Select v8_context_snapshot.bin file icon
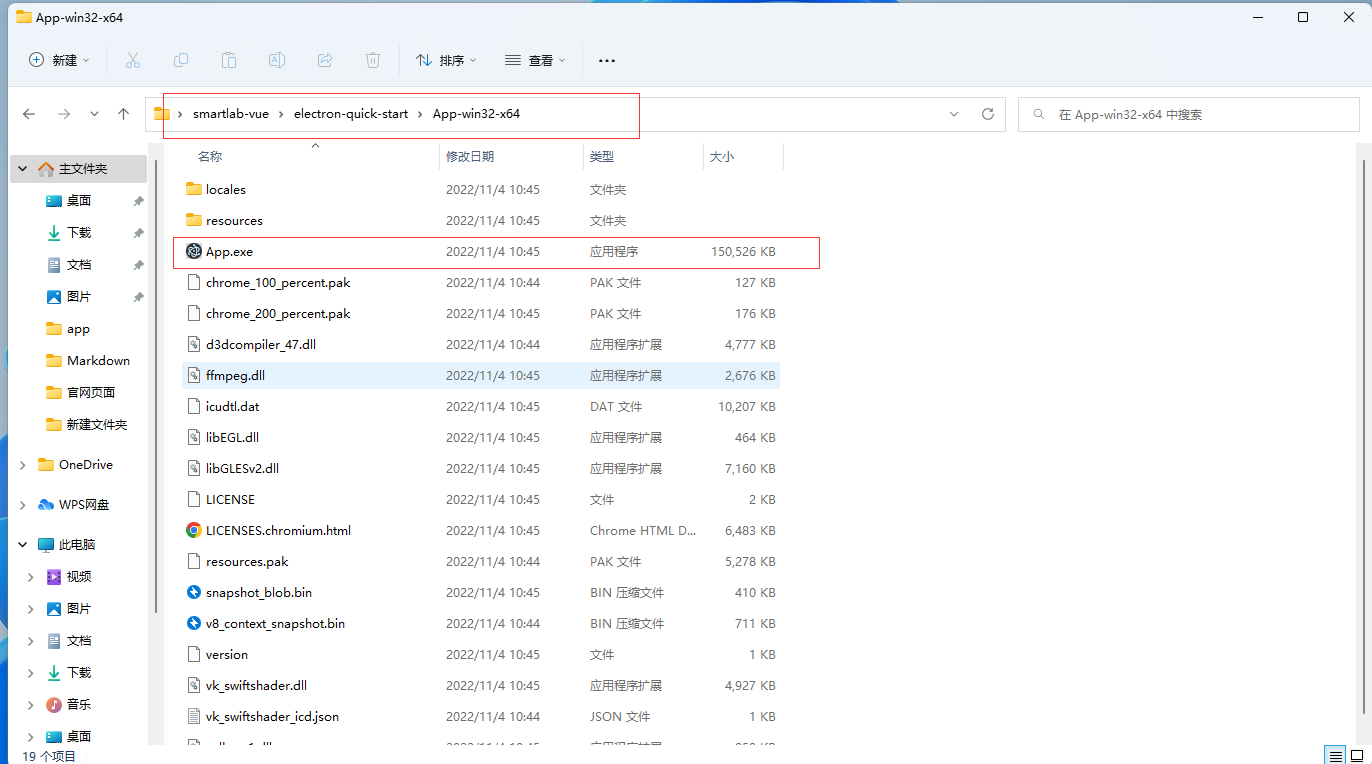Image resolution: width=1372 pixels, height=764 pixels. click(x=194, y=623)
